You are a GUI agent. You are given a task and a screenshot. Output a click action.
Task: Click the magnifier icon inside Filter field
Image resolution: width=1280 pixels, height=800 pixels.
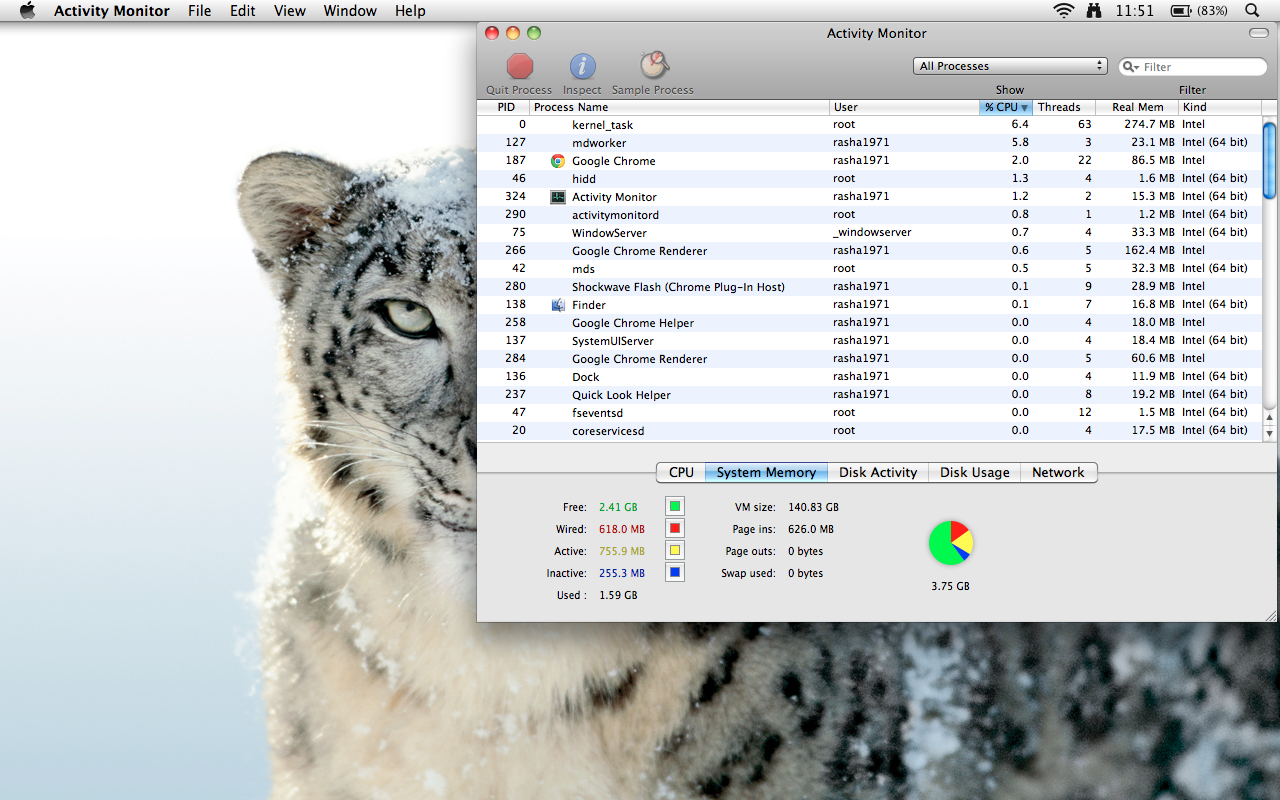(1131, 67)
